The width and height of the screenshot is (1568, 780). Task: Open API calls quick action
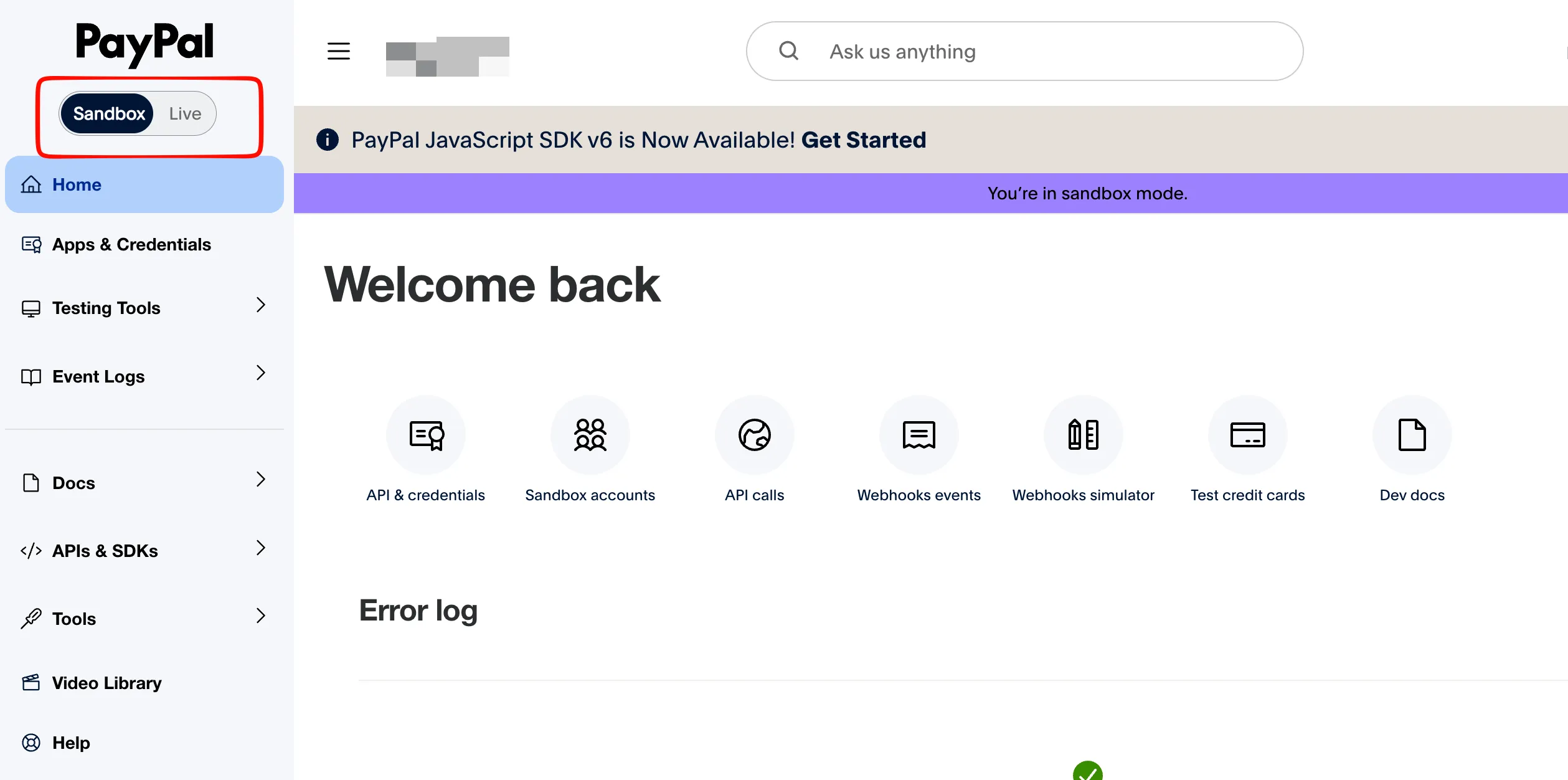pos(754,434)
